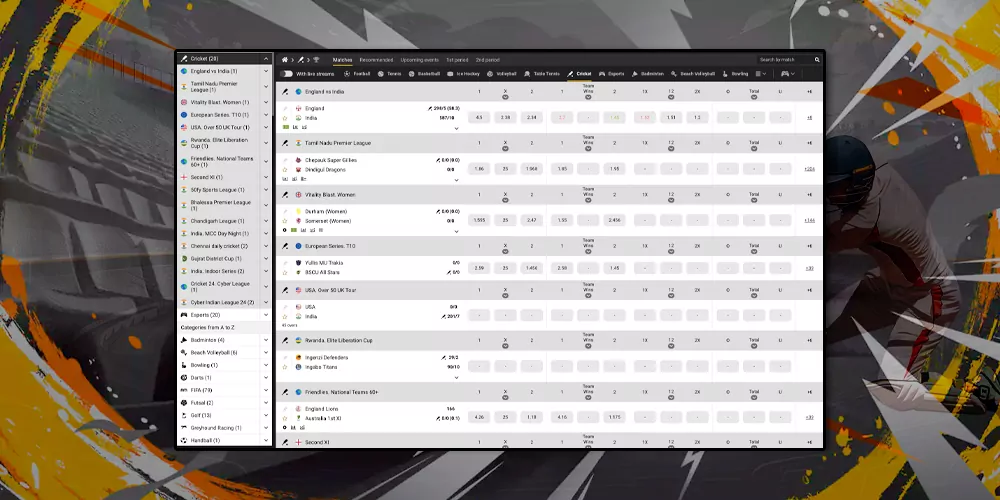
Task: Expand Second XI (1) sidebar entry
Action: tap(266, 177)
